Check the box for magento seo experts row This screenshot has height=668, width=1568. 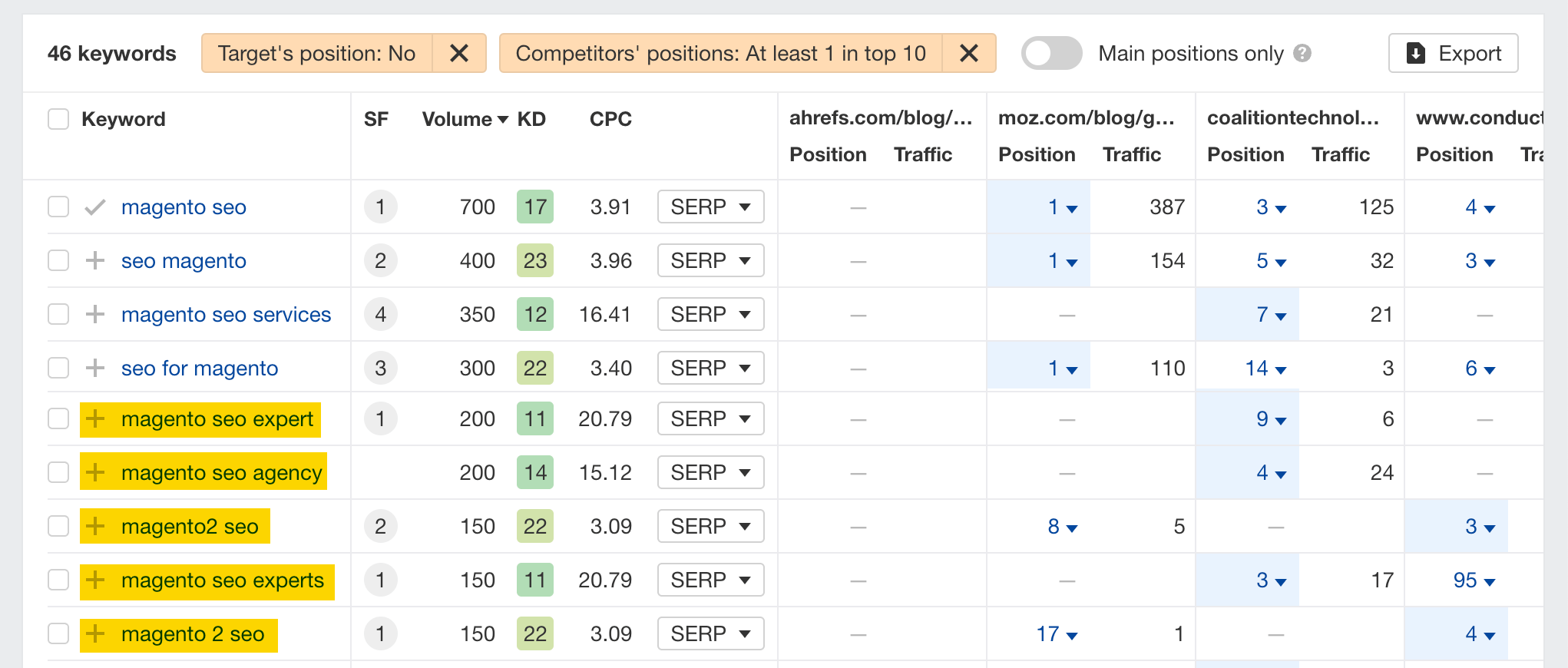[x=58, y=580]
